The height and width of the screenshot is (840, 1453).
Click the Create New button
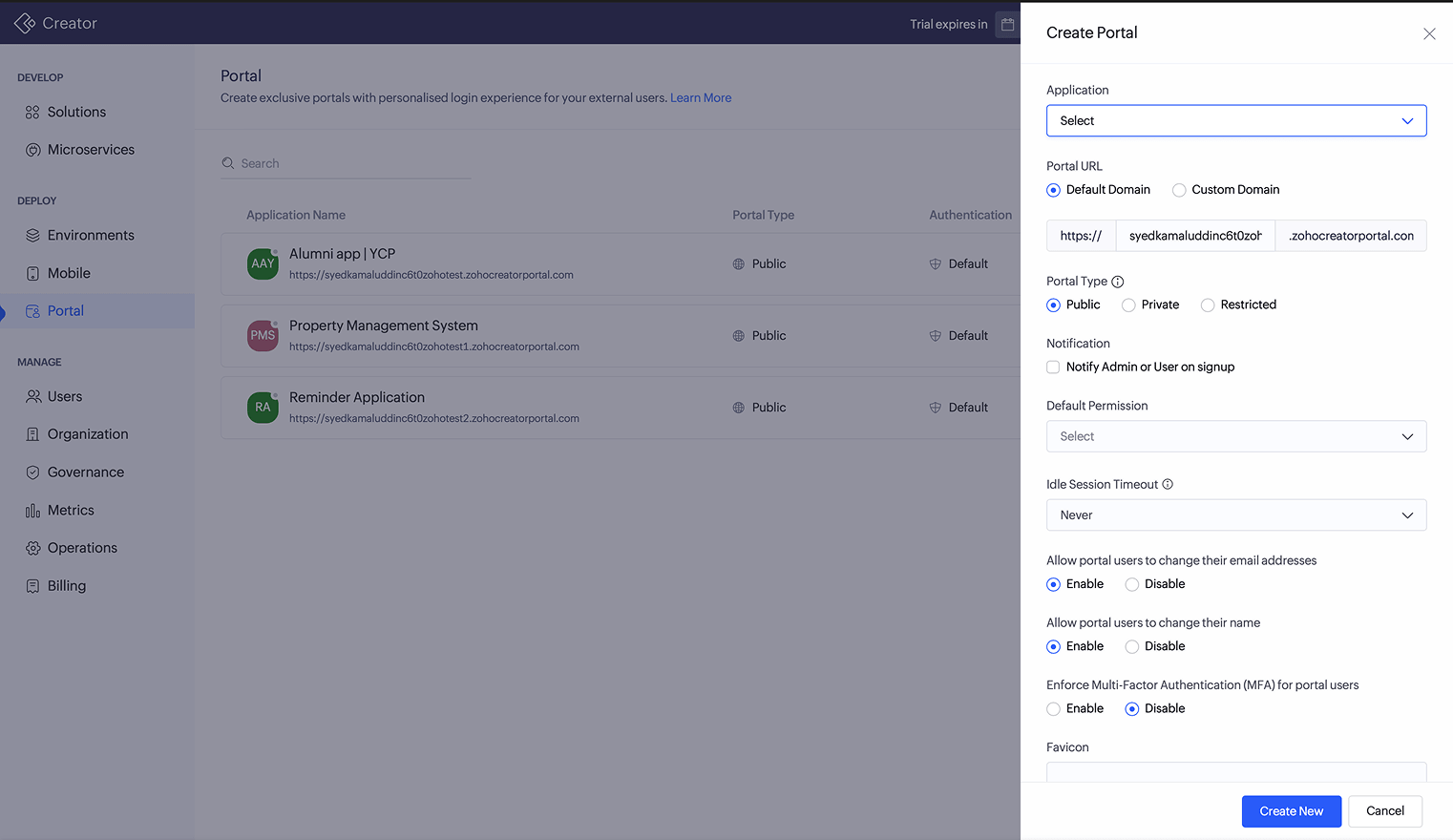pos(1291,811)
